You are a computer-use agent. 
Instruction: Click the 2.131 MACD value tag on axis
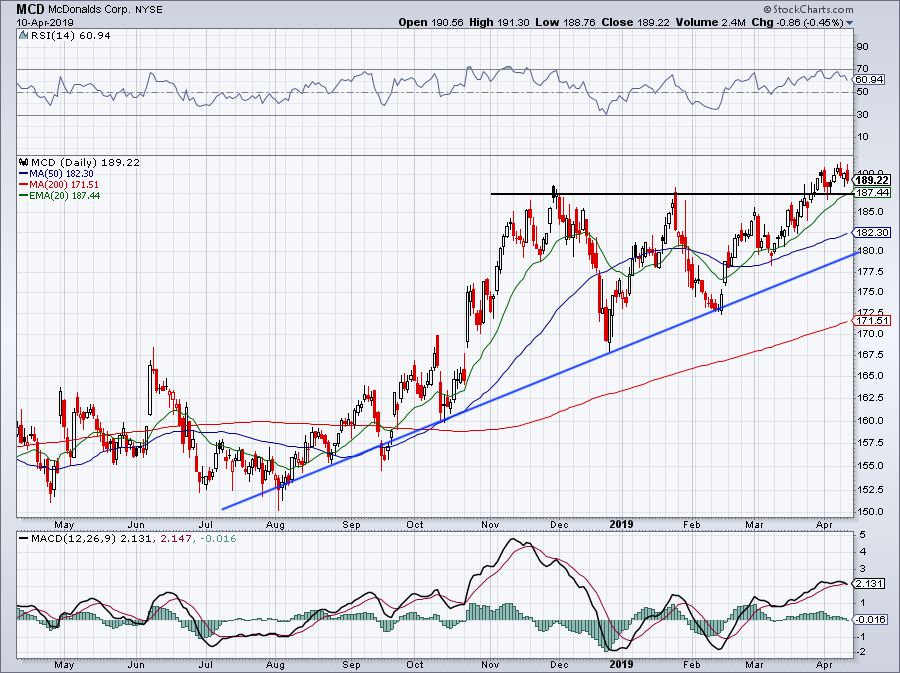click(x=868, y=584)
